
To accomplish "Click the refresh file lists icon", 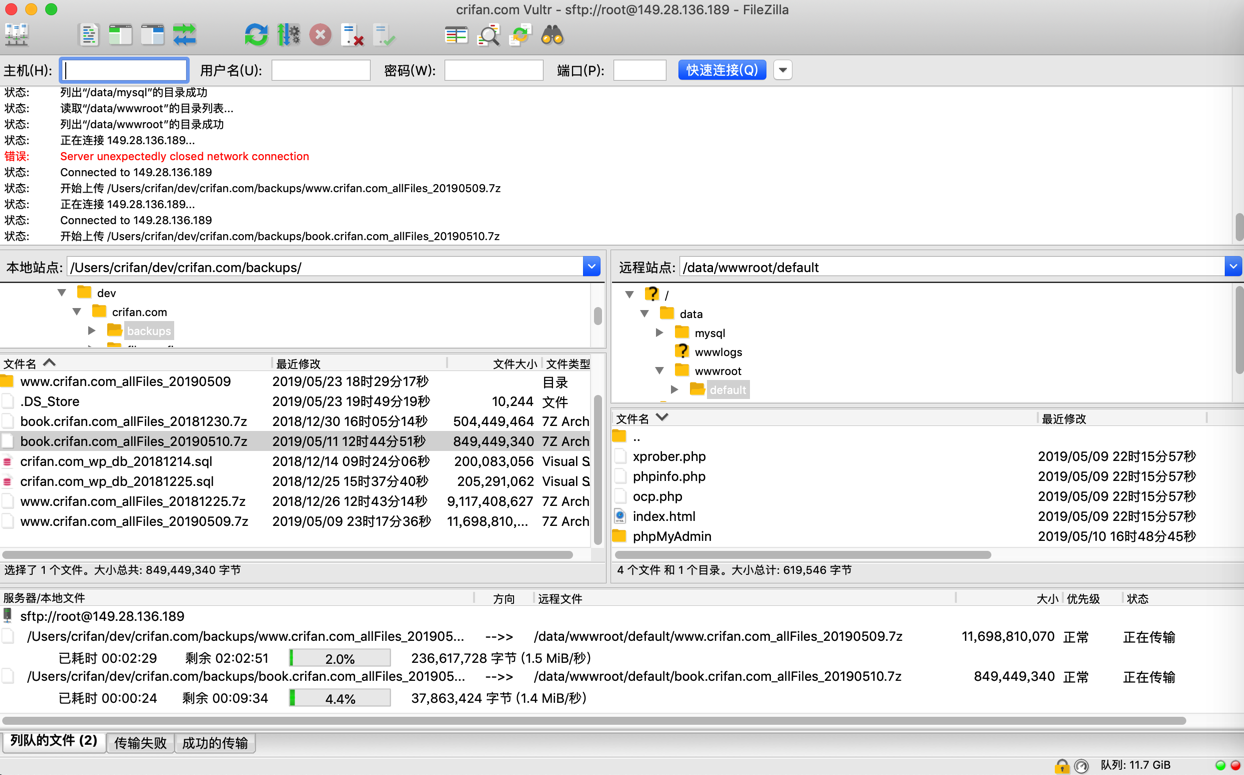I will pyautogui.click(x=256, y=35).
